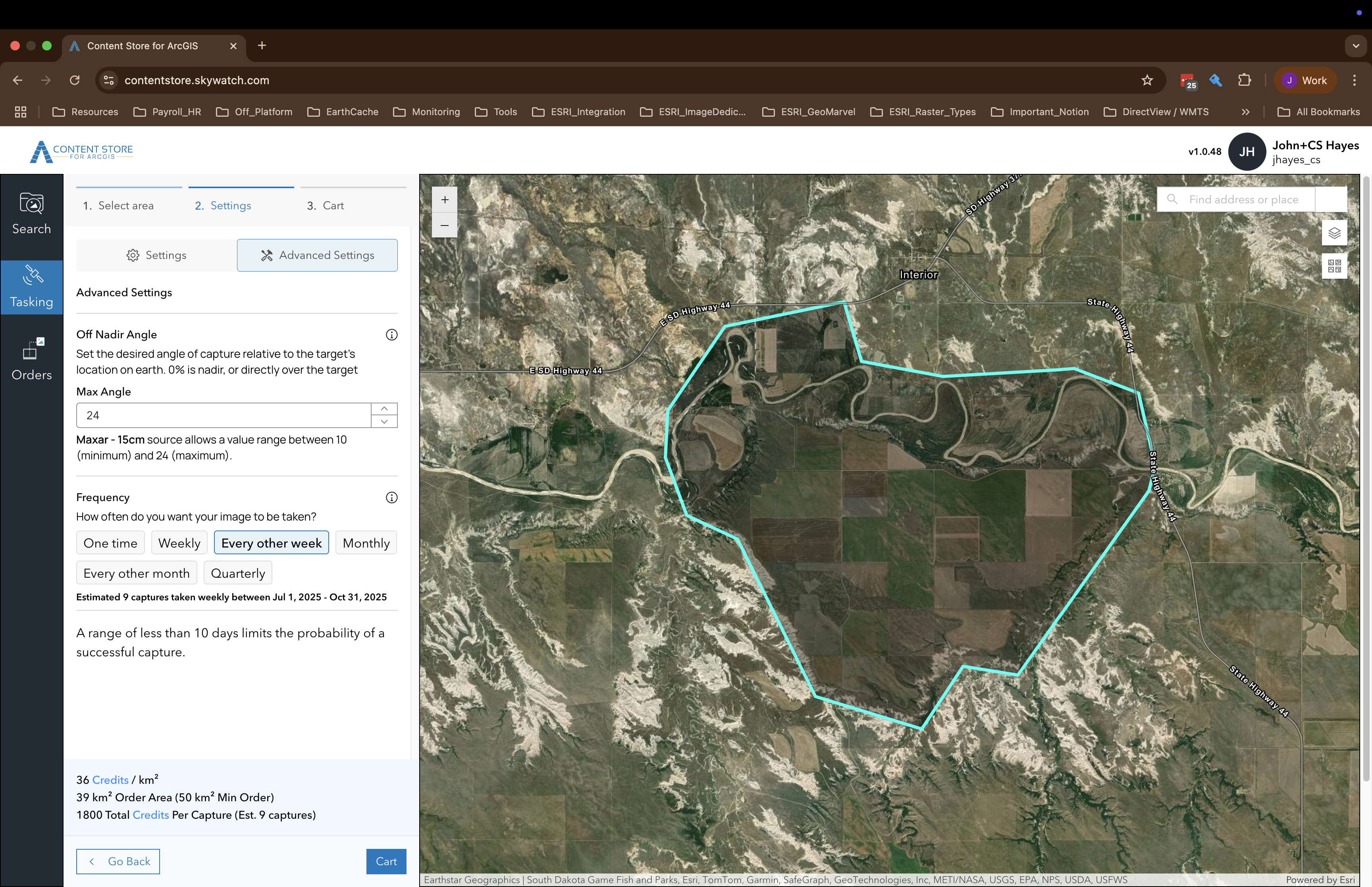Open the map Layers control
Screen dimensions: 1372x887
[x=1334, y=232]
